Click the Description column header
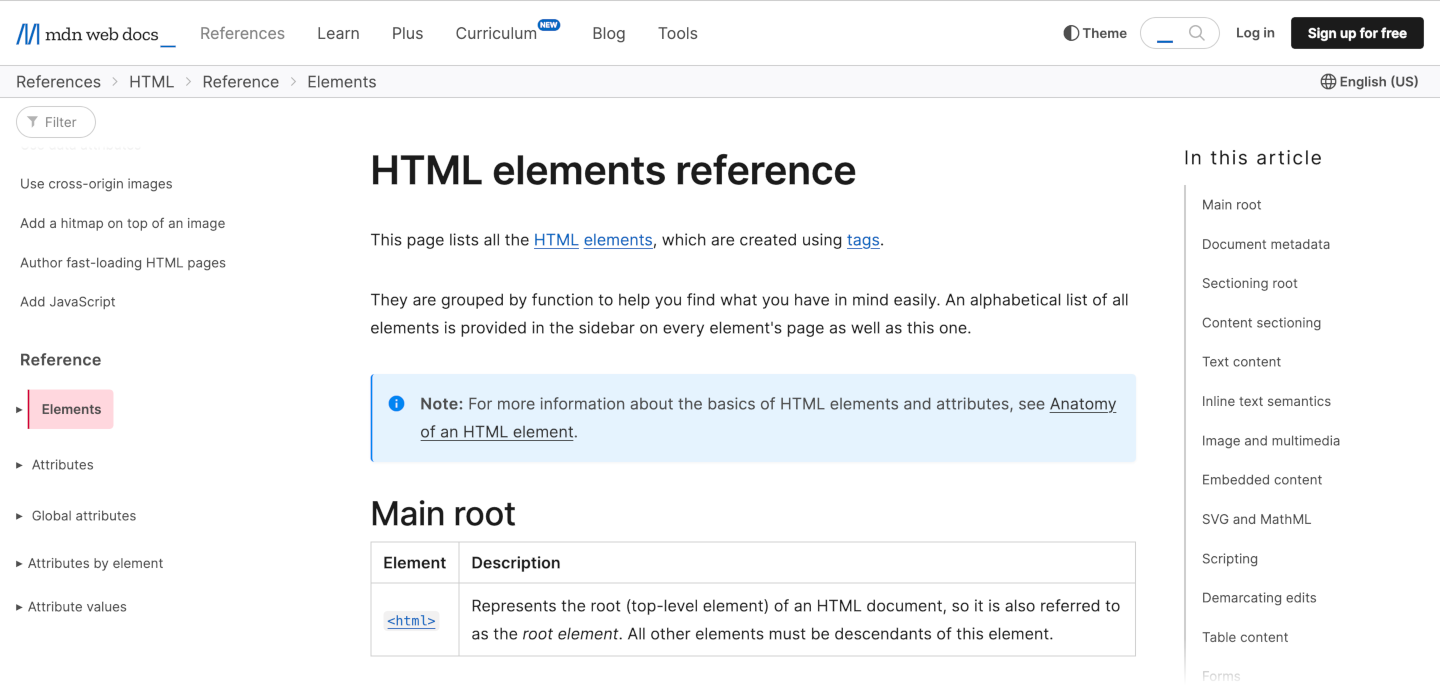The height and width of the screenshot is (687, 1440). pos(515,563)
